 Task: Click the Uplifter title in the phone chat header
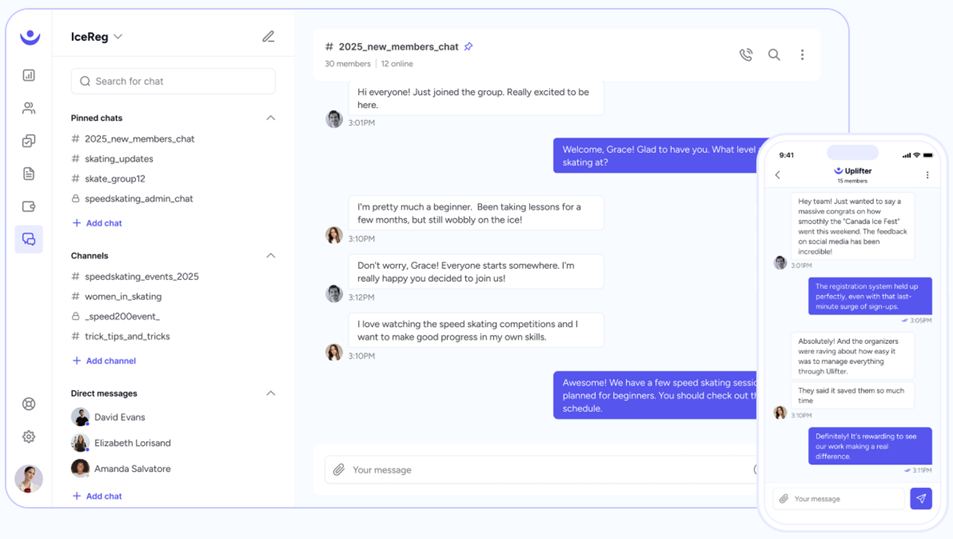point(853,171)
